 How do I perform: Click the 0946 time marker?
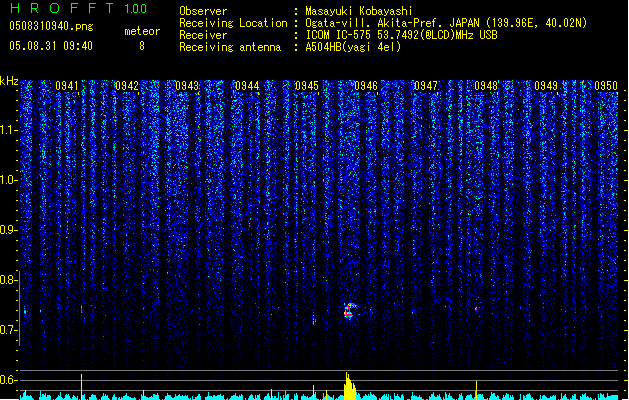(366, 86)
